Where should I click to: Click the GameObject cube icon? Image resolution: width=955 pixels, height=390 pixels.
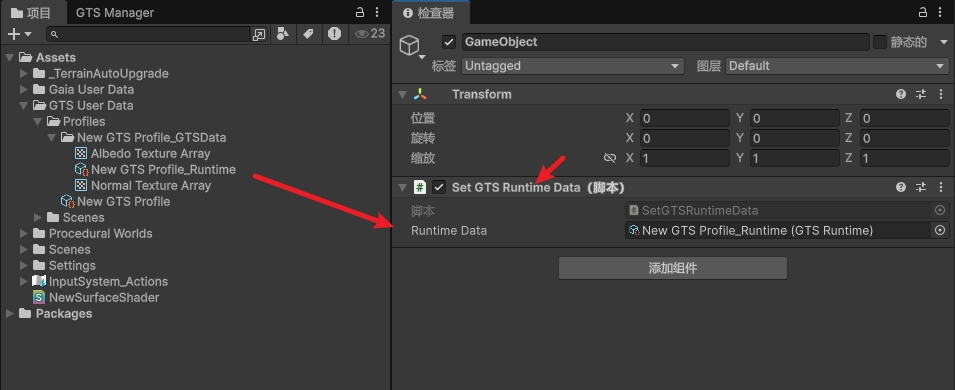coord(409,45)
